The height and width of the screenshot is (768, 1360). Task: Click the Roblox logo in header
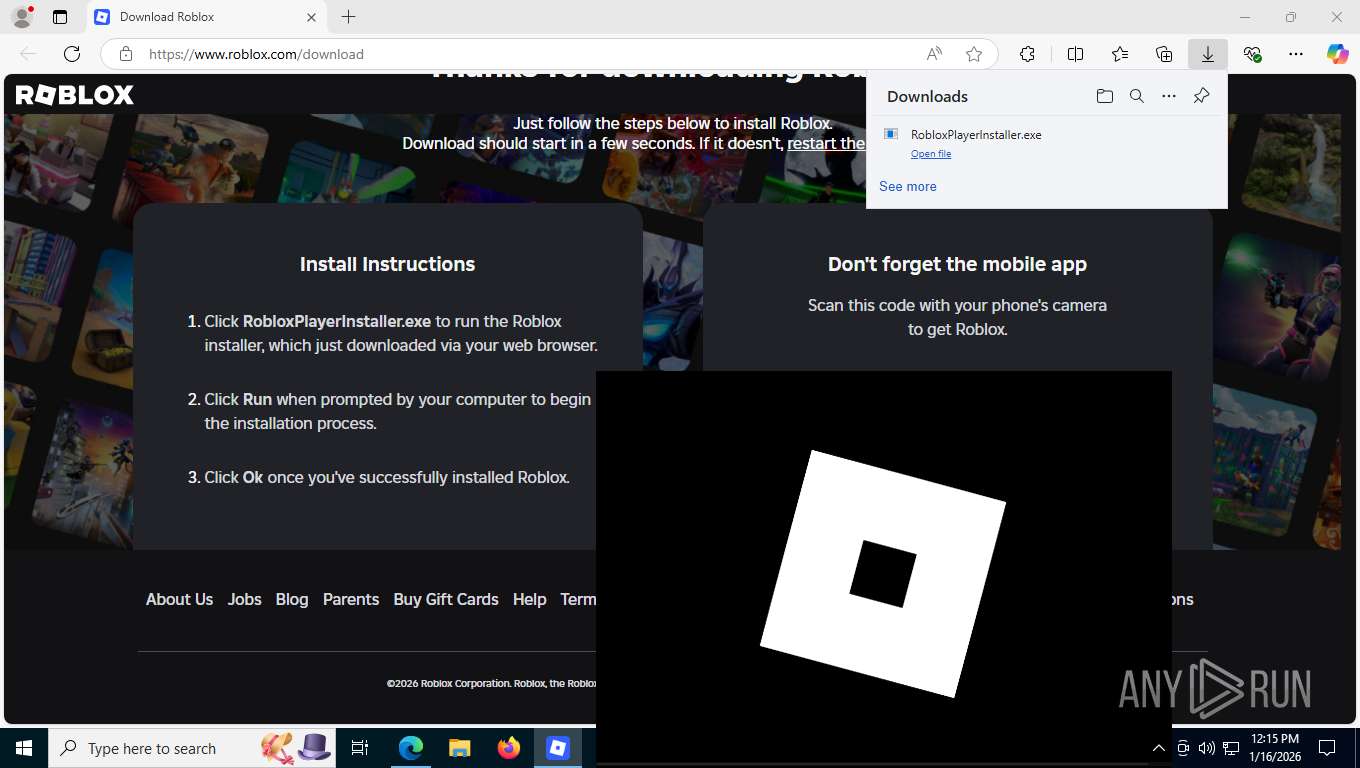[x=75, y=95]
